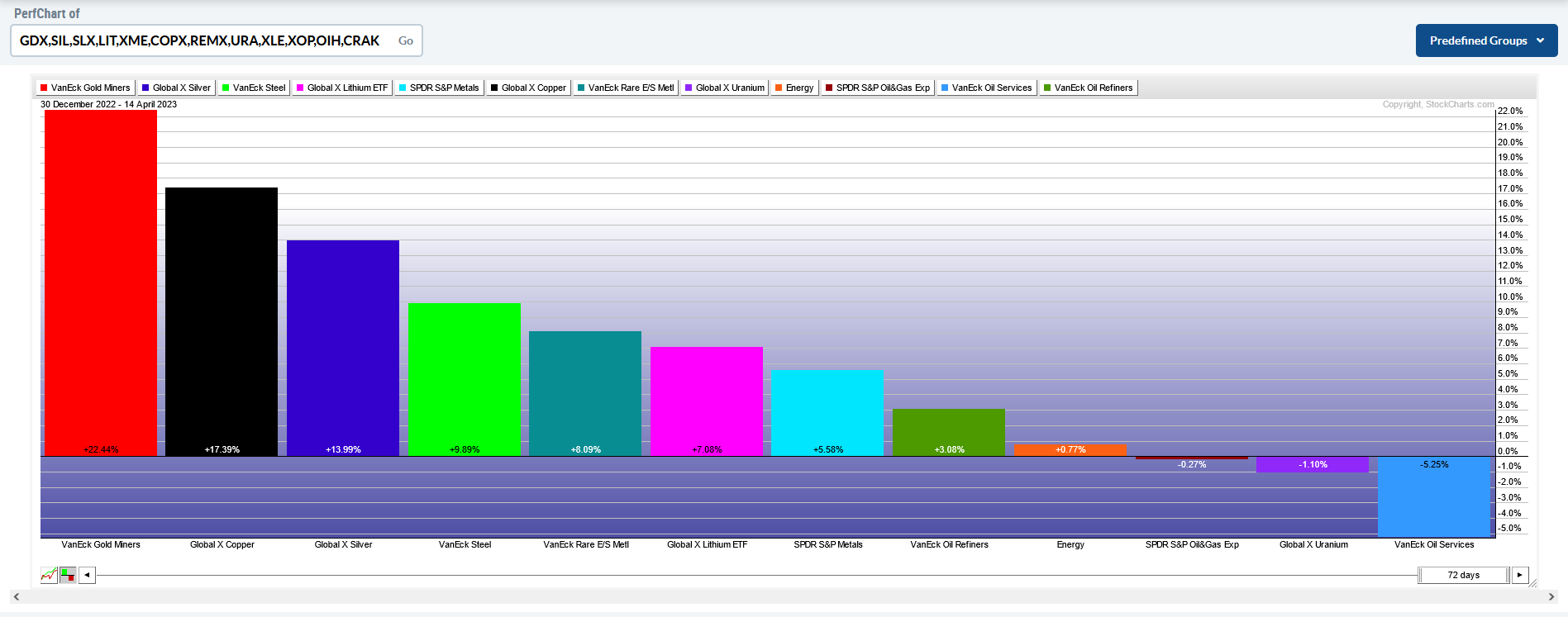This screenshot has width=1568, height=617.
Task: Toggle Energy legend item
Action: click(x=794, y=88)
